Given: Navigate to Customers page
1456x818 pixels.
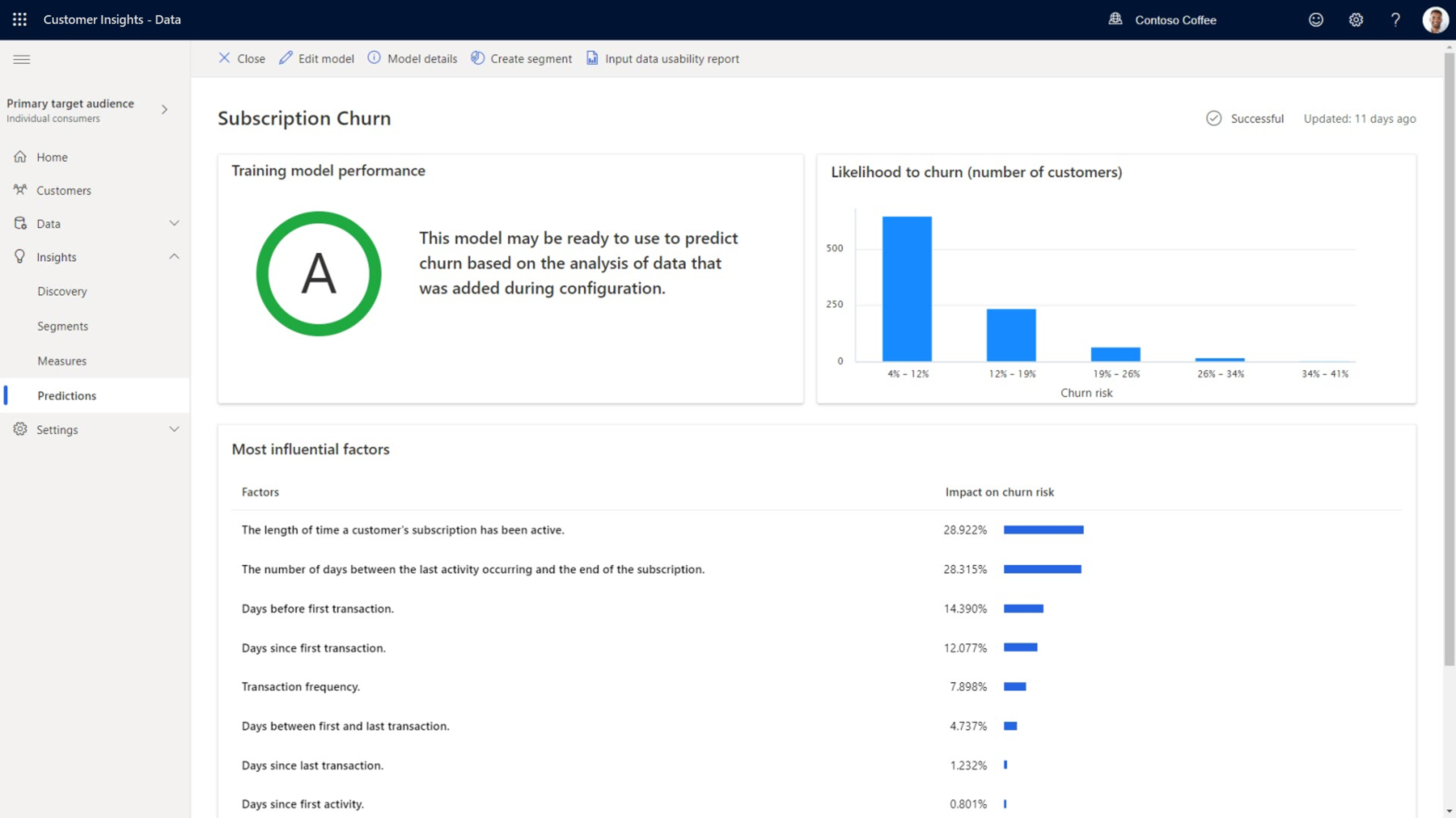Looking at the screenshot, I should [x=63, y=191].
